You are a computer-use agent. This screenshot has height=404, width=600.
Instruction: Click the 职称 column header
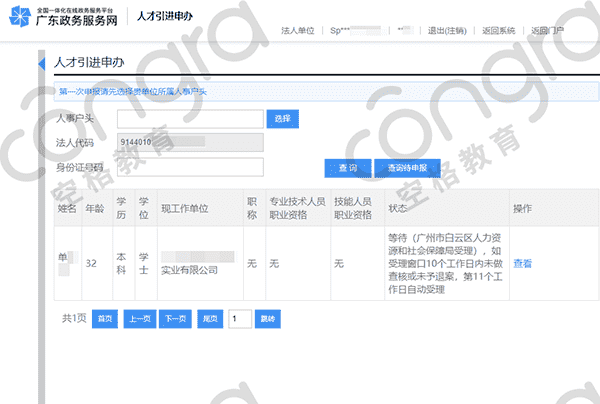coord(252,208)
